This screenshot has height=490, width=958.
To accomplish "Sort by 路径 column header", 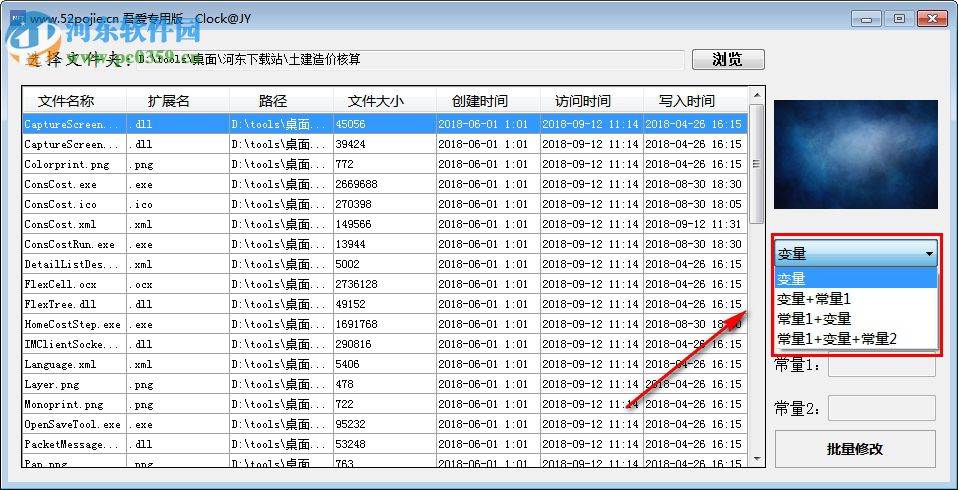I will click(x=281, y=101).
